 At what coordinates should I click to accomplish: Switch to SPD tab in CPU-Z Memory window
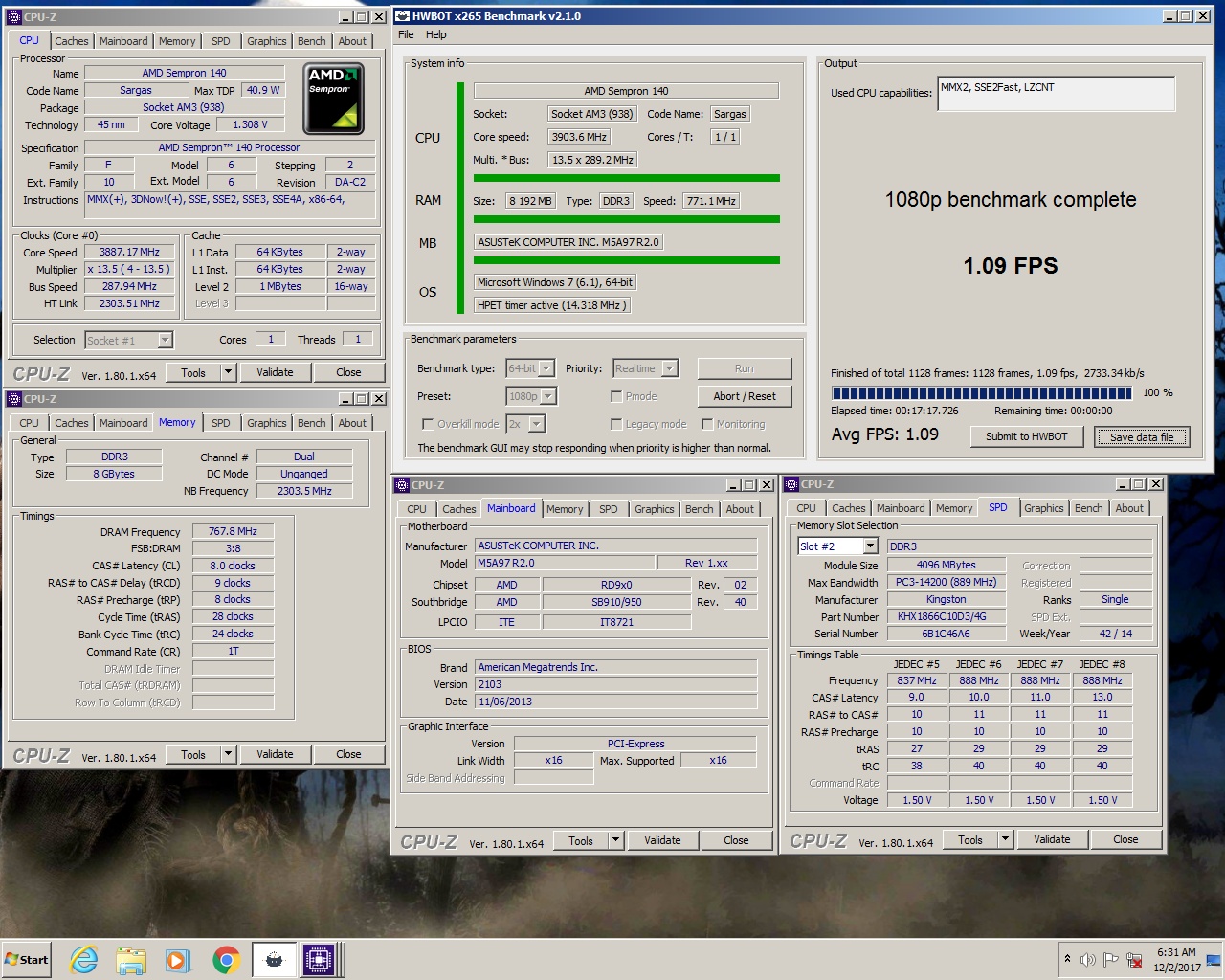click(x=221, y=423)
